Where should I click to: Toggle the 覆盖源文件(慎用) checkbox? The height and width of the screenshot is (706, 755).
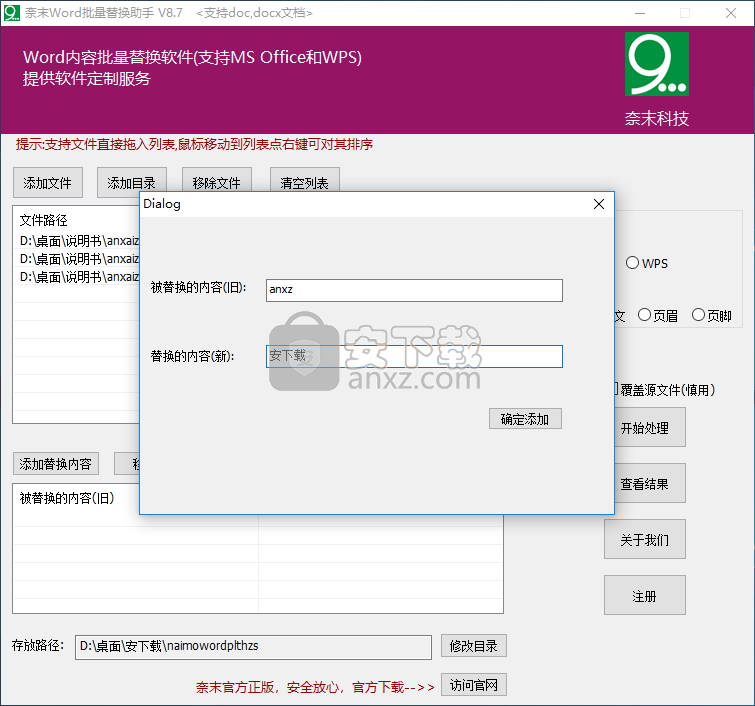[614, 390]
